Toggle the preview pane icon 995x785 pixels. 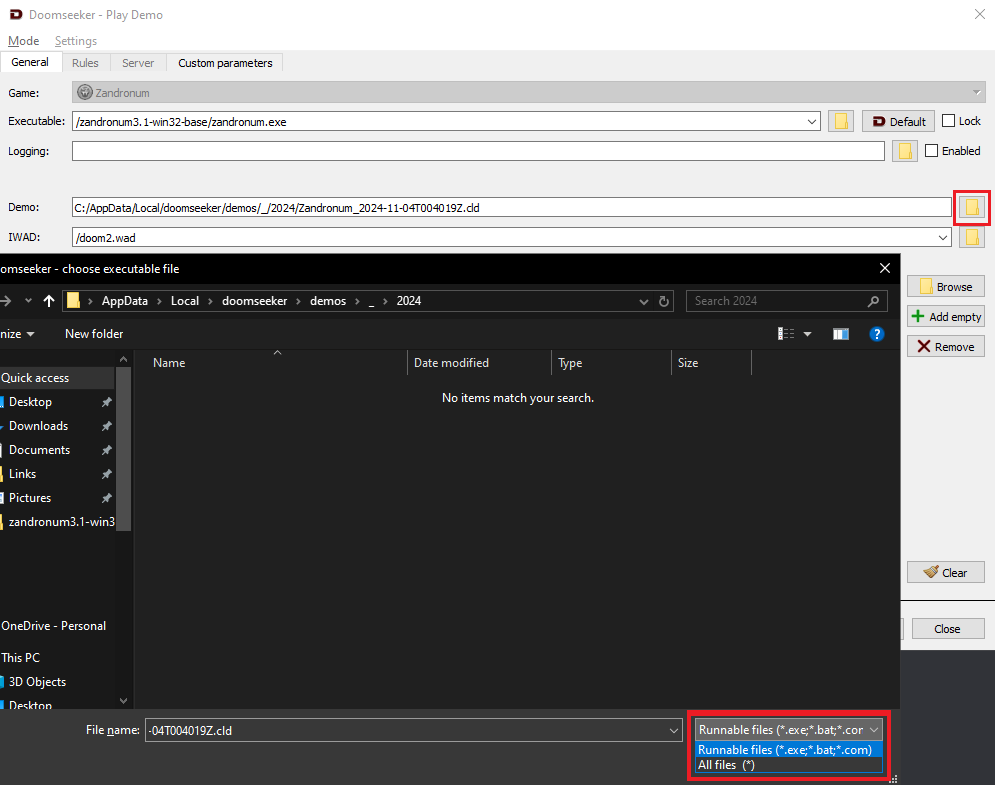point(841,334)
